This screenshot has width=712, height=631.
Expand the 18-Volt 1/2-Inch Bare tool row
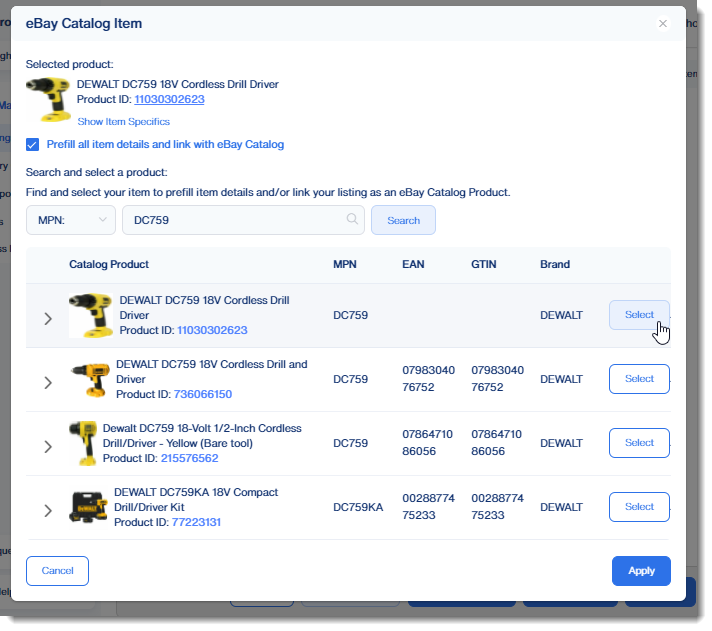[x=48, y=447]
